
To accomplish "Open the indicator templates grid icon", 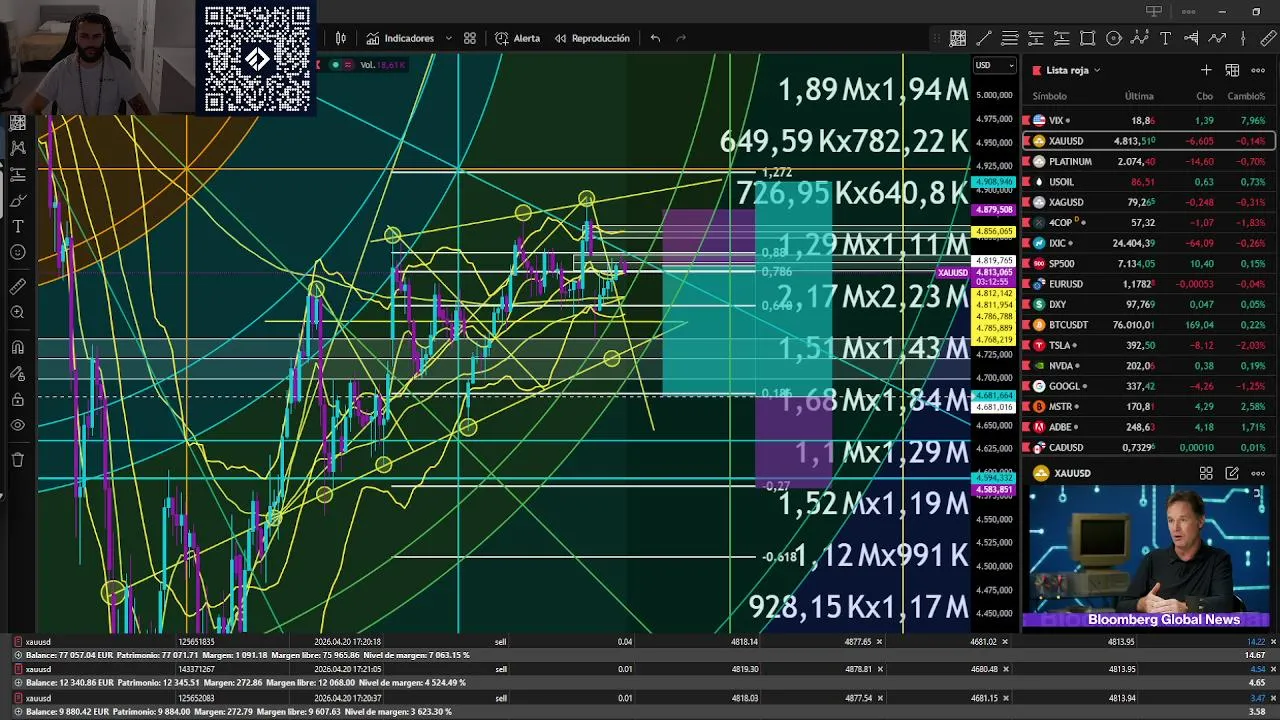I will 470,38.
